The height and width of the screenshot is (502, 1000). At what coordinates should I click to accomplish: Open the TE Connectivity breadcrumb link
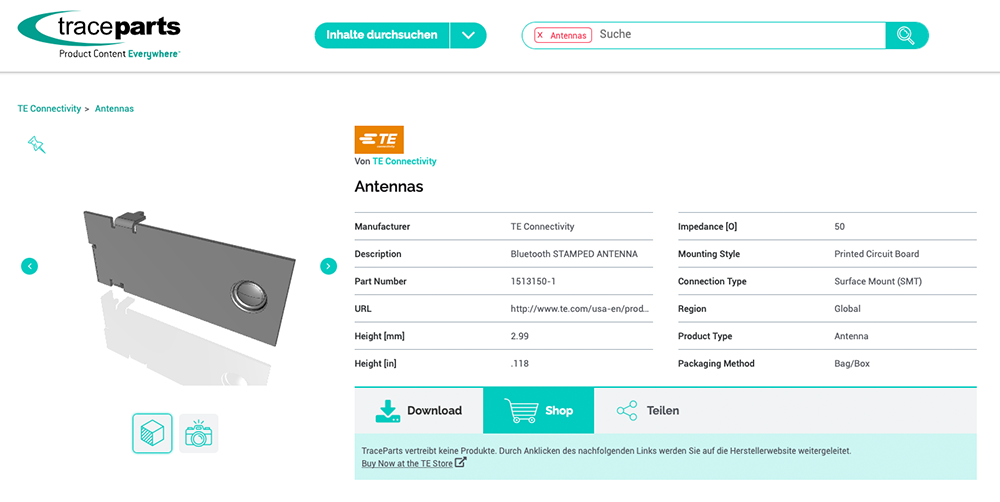[49, 108]
